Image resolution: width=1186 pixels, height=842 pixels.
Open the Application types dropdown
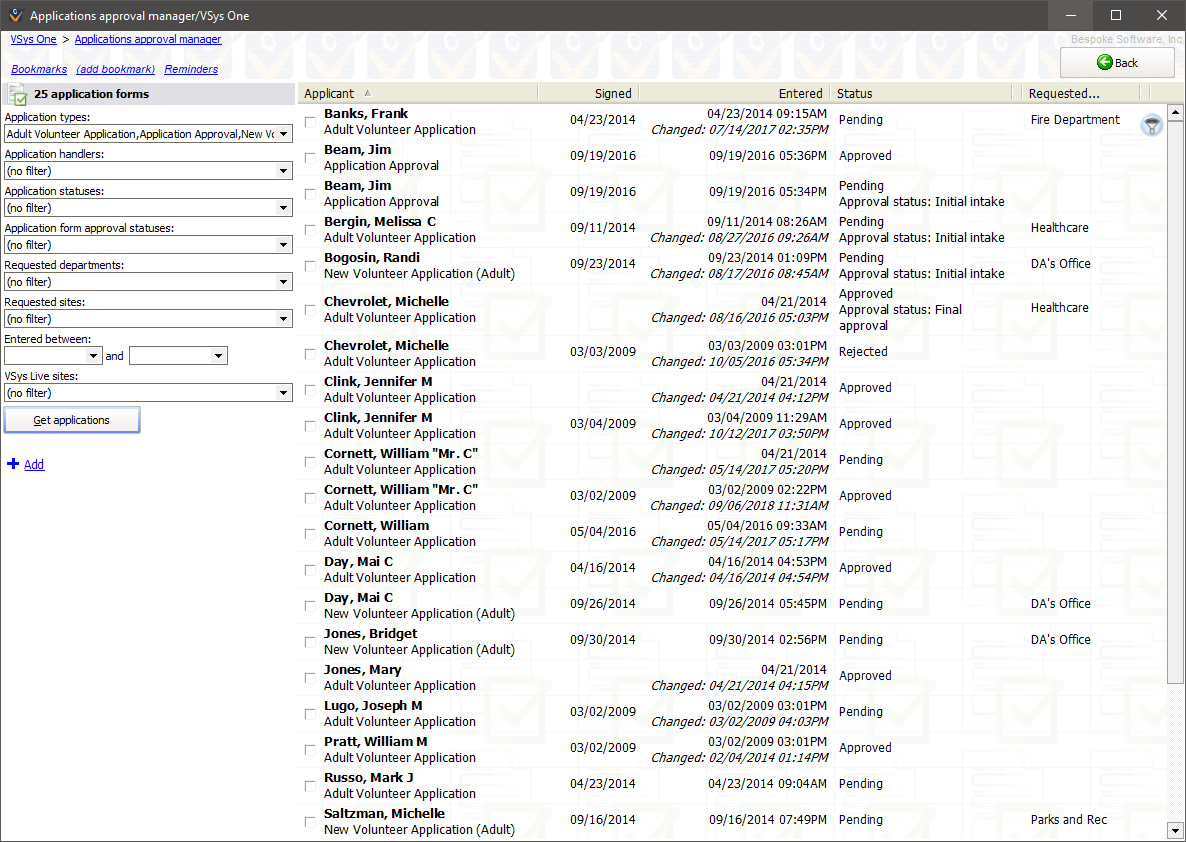click(x=285, y=134)
